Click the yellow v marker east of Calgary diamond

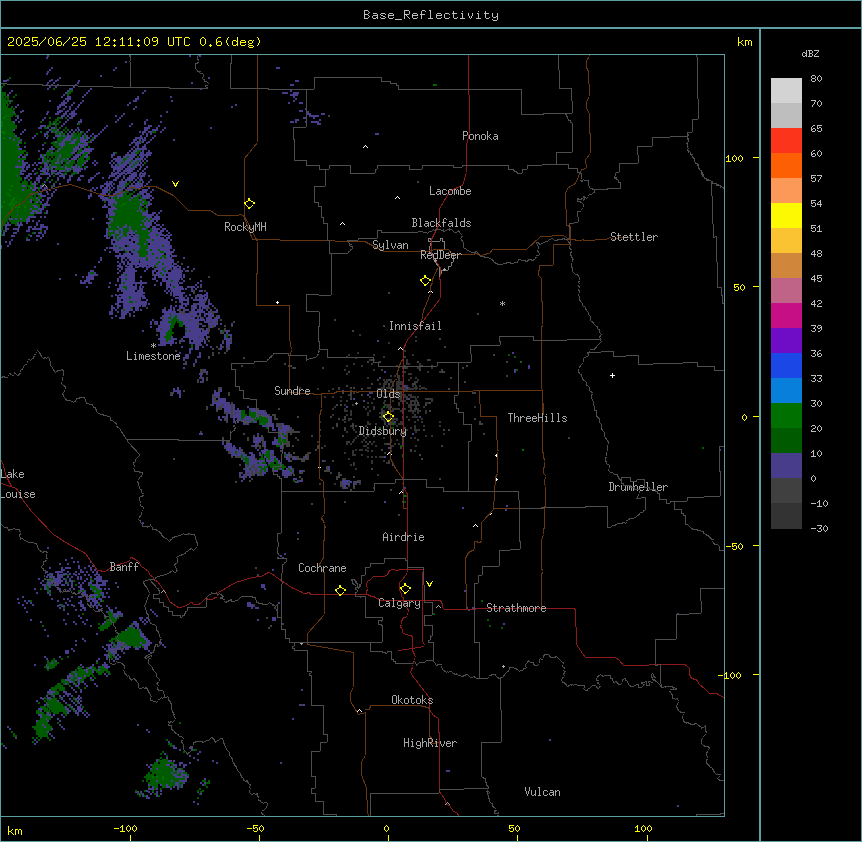(429, 584)
